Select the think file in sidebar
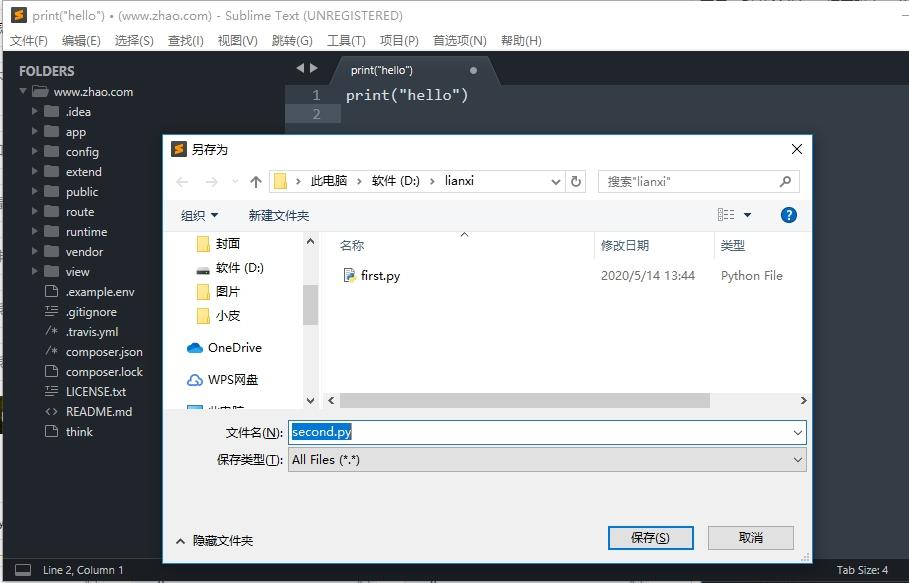Image resolution: width=909 pixels, height=583 pixels. (x=79, y=432)
